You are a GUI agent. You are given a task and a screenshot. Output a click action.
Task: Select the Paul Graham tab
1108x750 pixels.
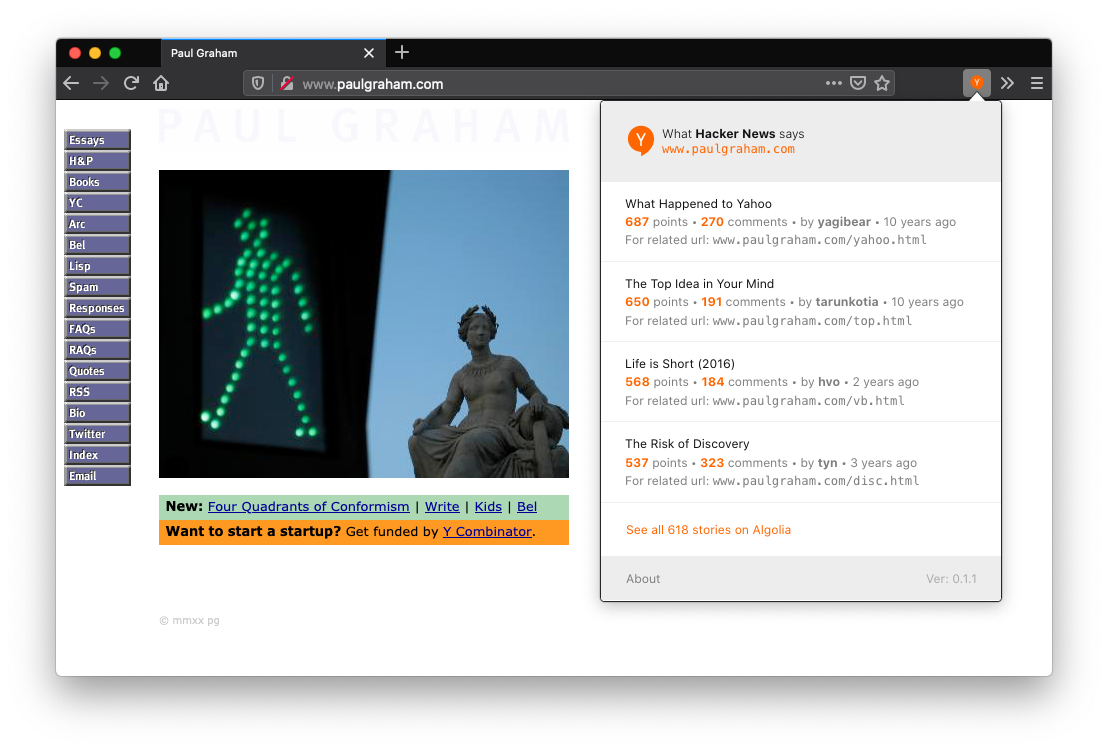tap(273, 53)
